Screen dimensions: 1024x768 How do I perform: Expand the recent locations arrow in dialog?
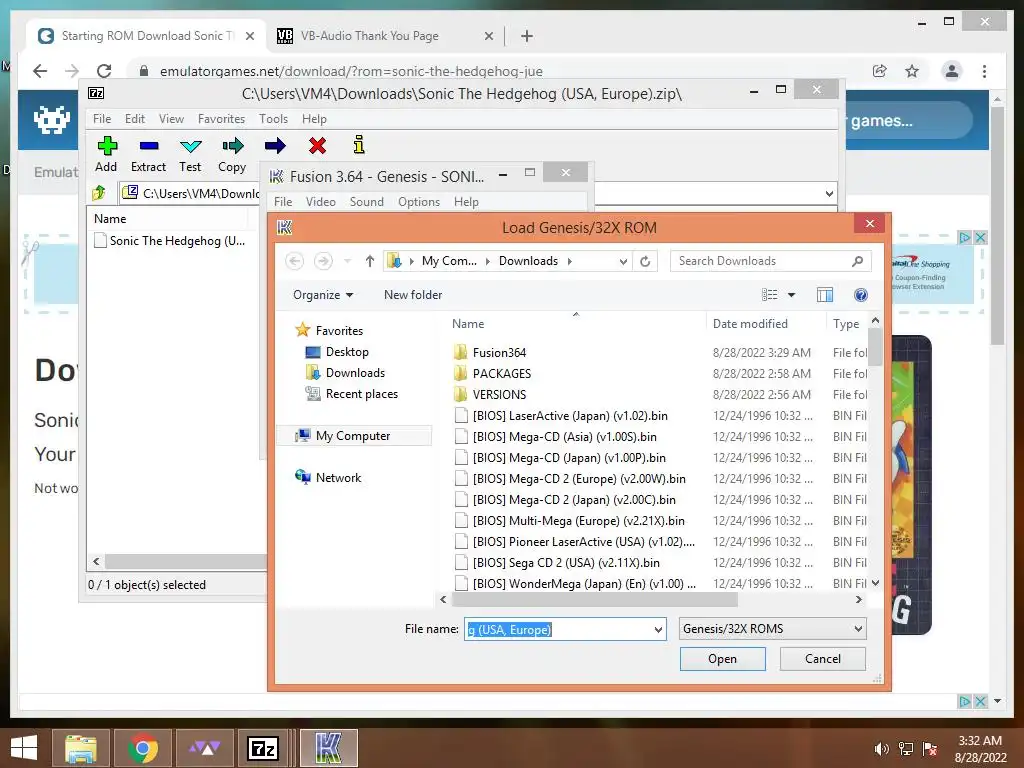347,261
